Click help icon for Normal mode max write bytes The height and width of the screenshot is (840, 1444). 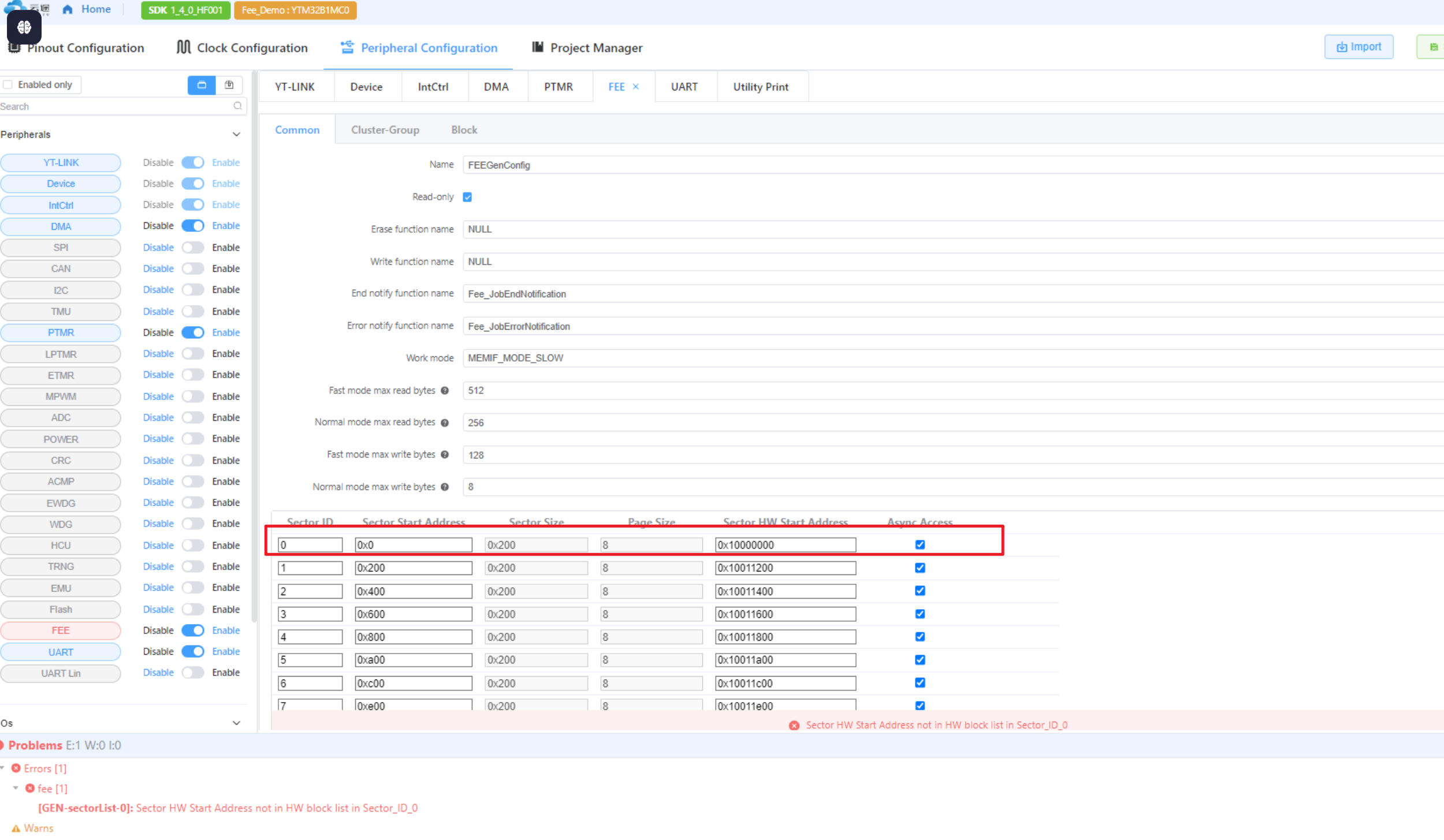[445, 487]
